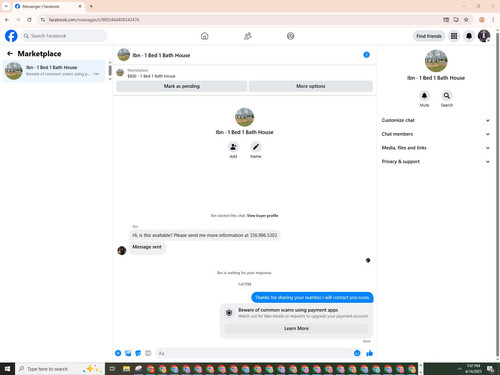Open the Friends icon in top navigation
Viewport: 500px width, 375px height.
coord(248,36)
